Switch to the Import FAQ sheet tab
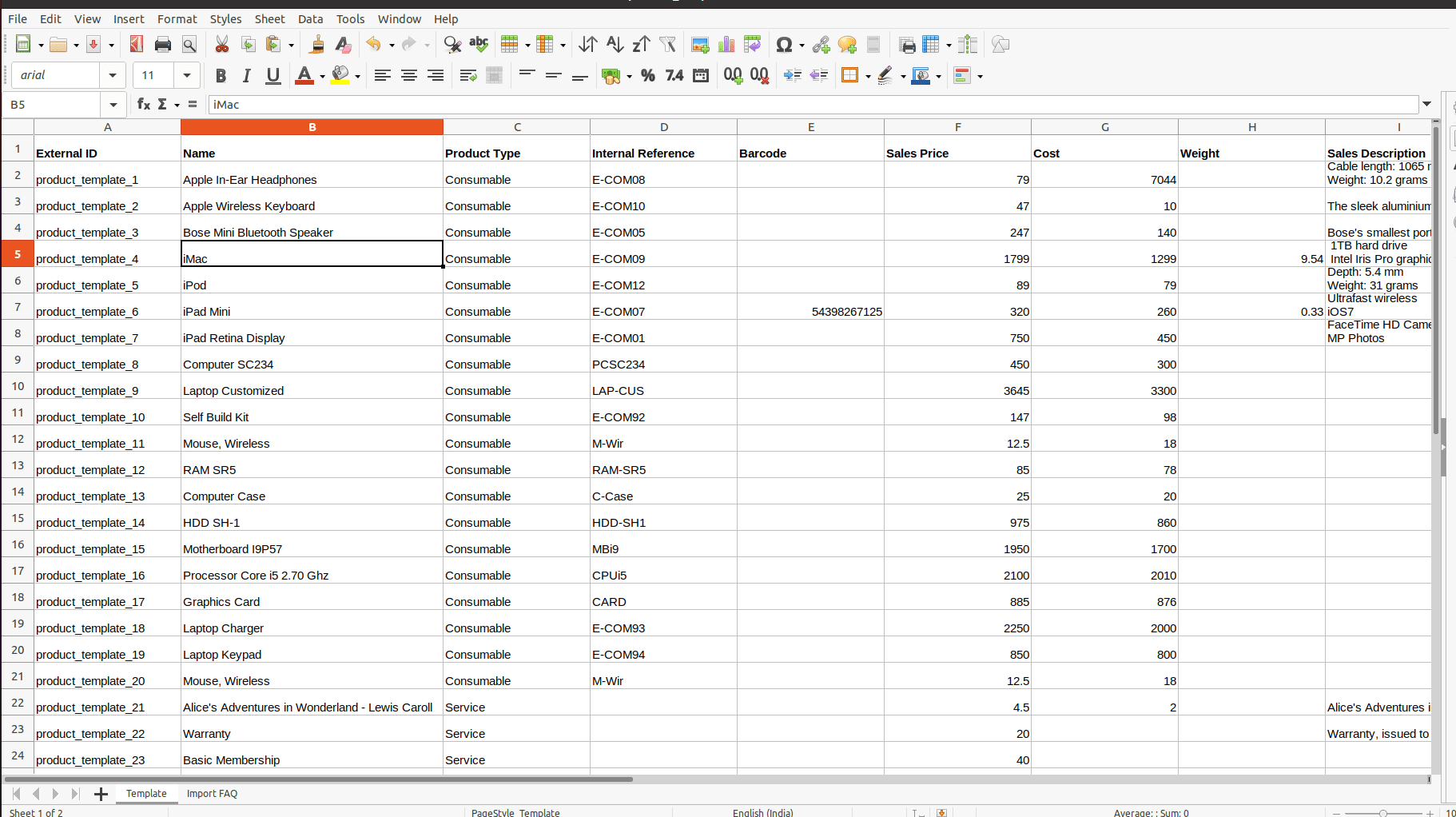This screenshot has height=817, width=1456. 212,793
